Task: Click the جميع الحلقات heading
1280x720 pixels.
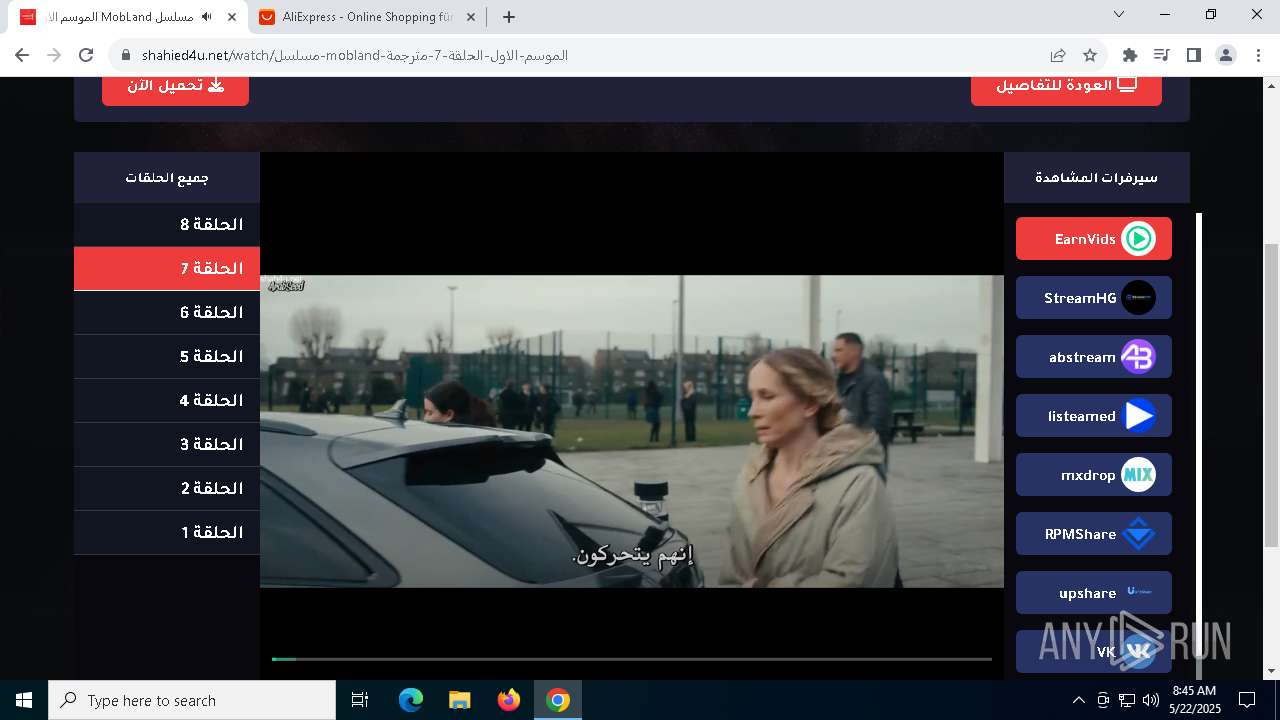Action: 167,178
